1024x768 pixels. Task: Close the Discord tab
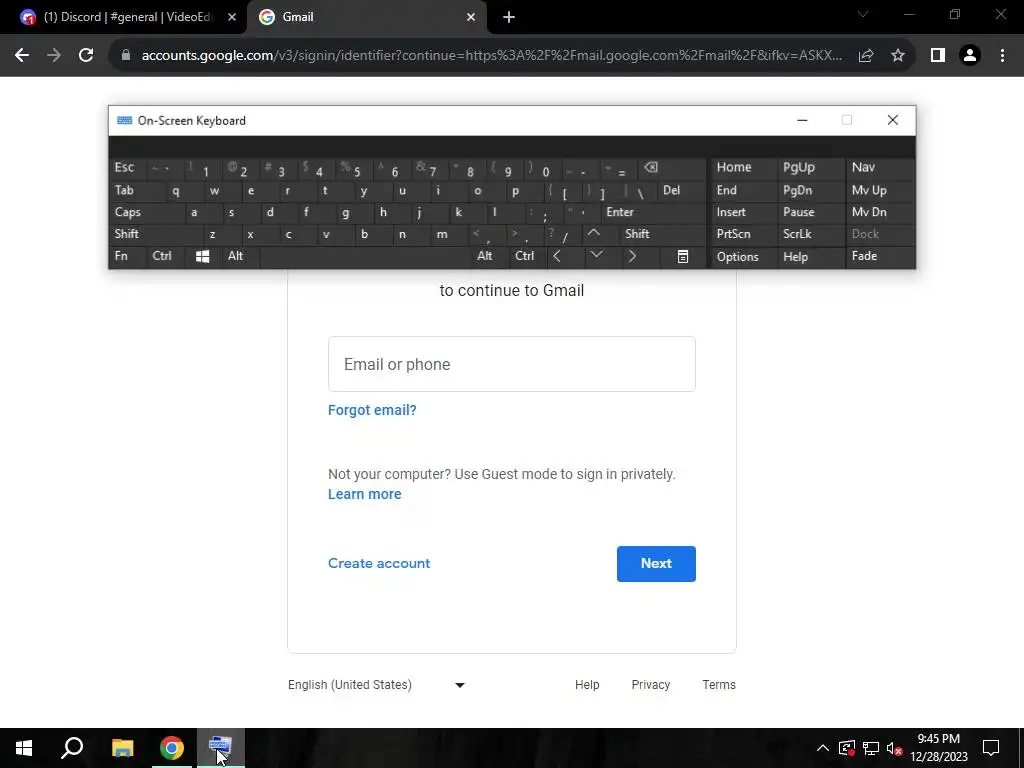232,17
